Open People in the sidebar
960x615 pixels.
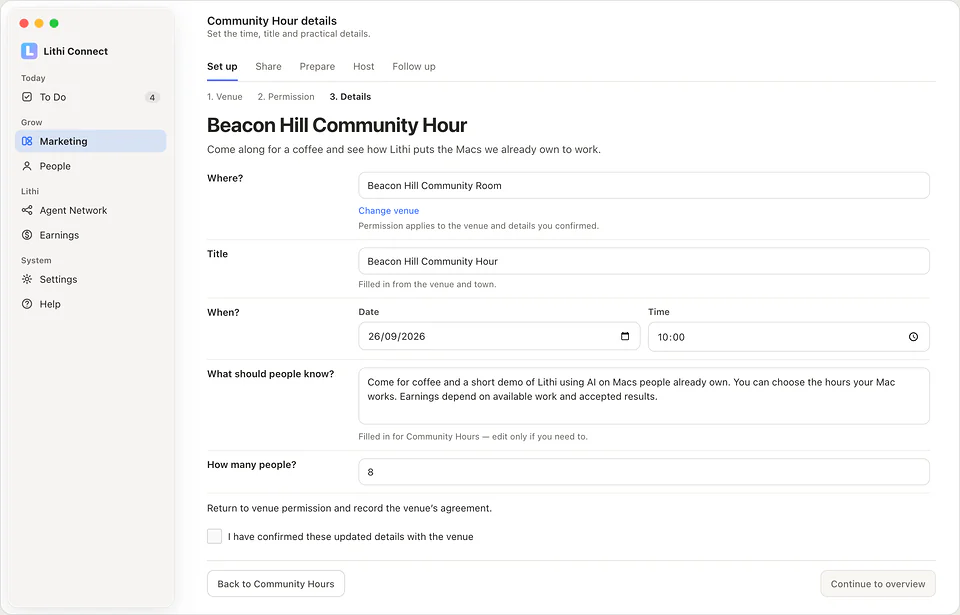[91, 166]
